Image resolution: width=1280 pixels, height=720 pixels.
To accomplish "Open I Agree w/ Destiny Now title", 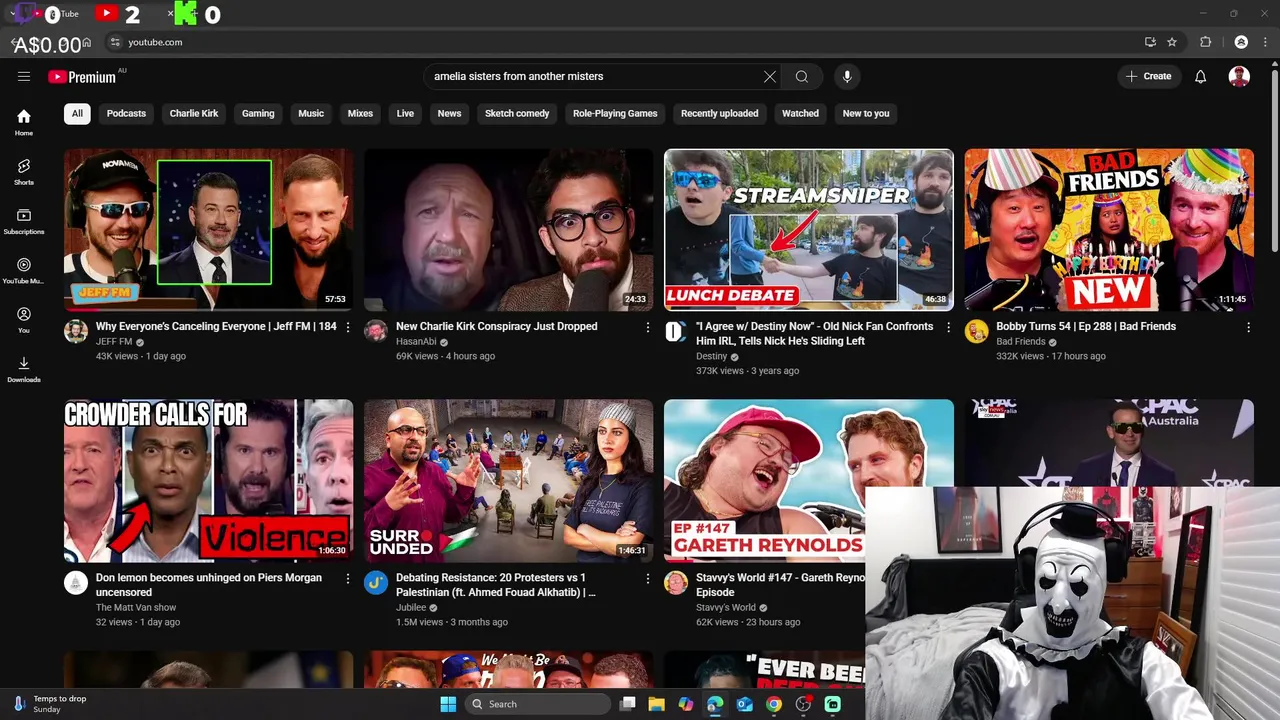I will pos(814,334).
